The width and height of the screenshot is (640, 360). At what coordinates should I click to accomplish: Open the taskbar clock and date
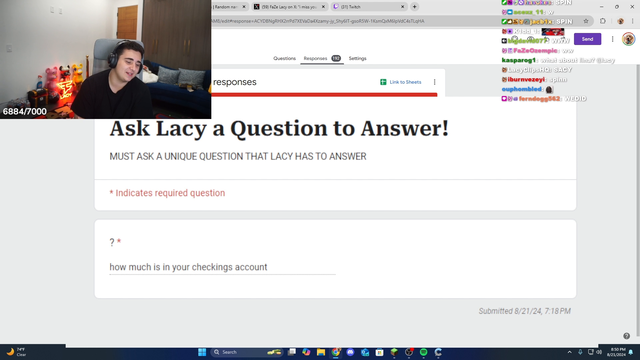616,352
